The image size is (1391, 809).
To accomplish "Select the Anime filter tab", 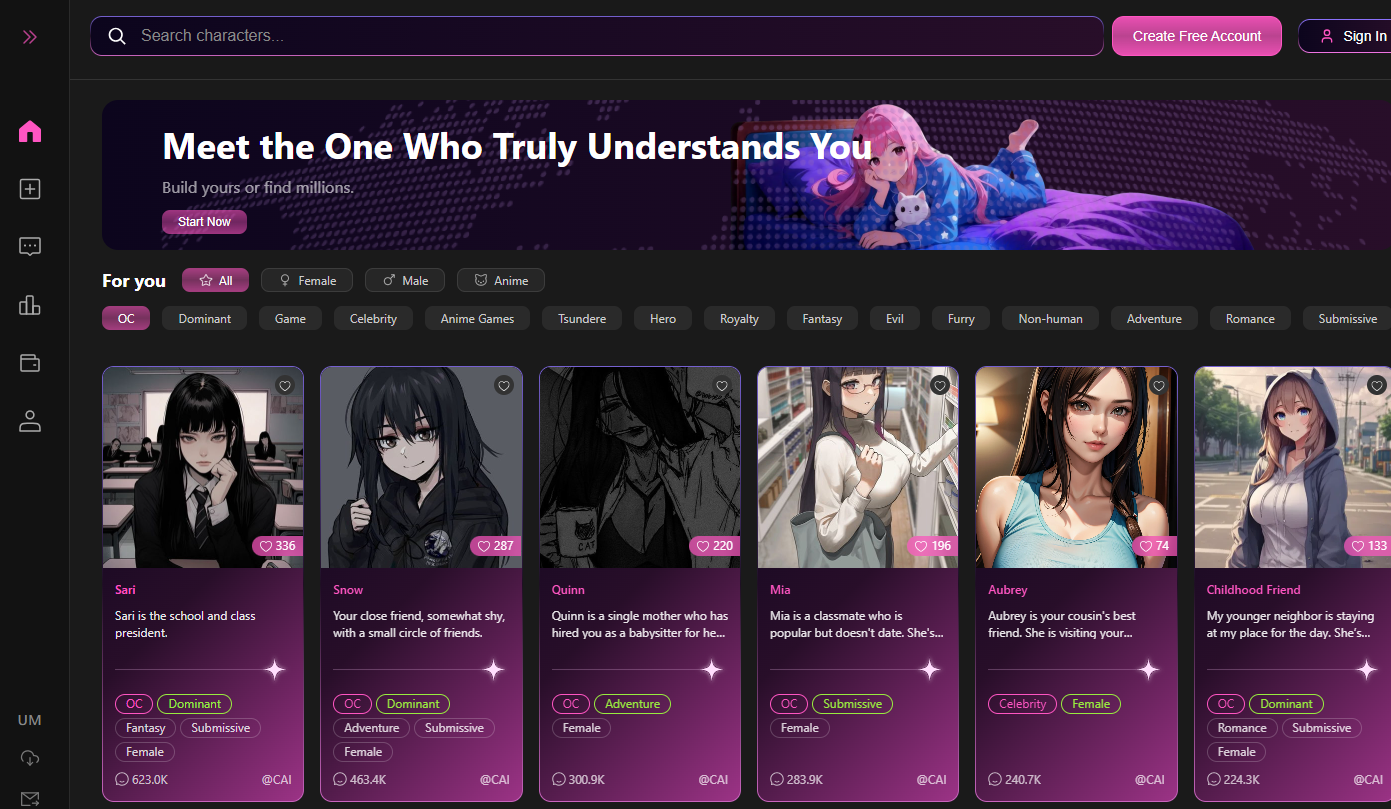I will click(501, 280).
